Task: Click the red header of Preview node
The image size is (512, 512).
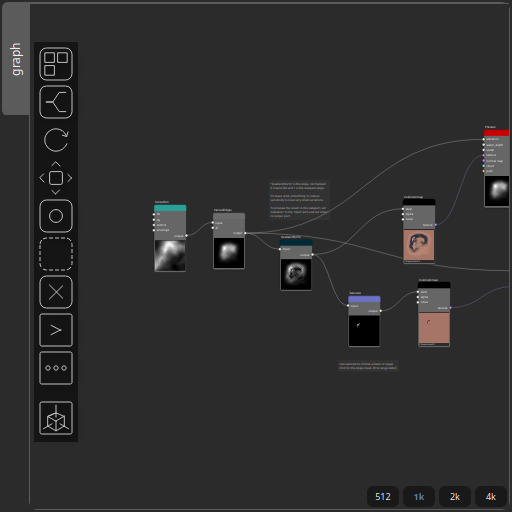Action: [x=496, y=133]
